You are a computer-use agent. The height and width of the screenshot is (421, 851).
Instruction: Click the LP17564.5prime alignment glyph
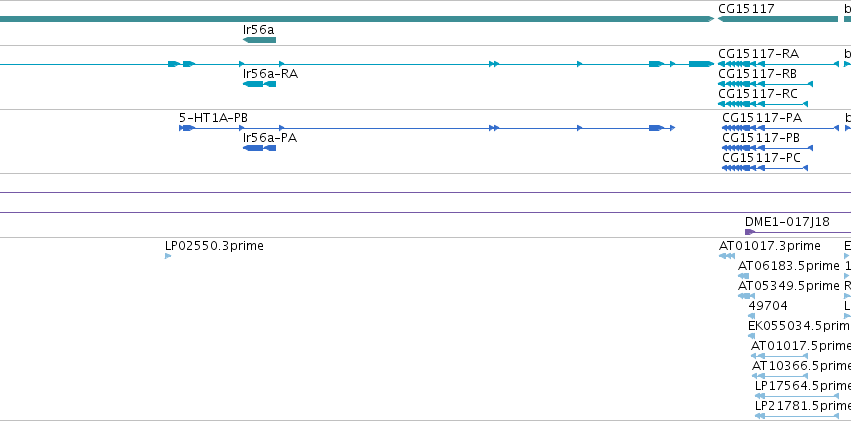[797, 397]
